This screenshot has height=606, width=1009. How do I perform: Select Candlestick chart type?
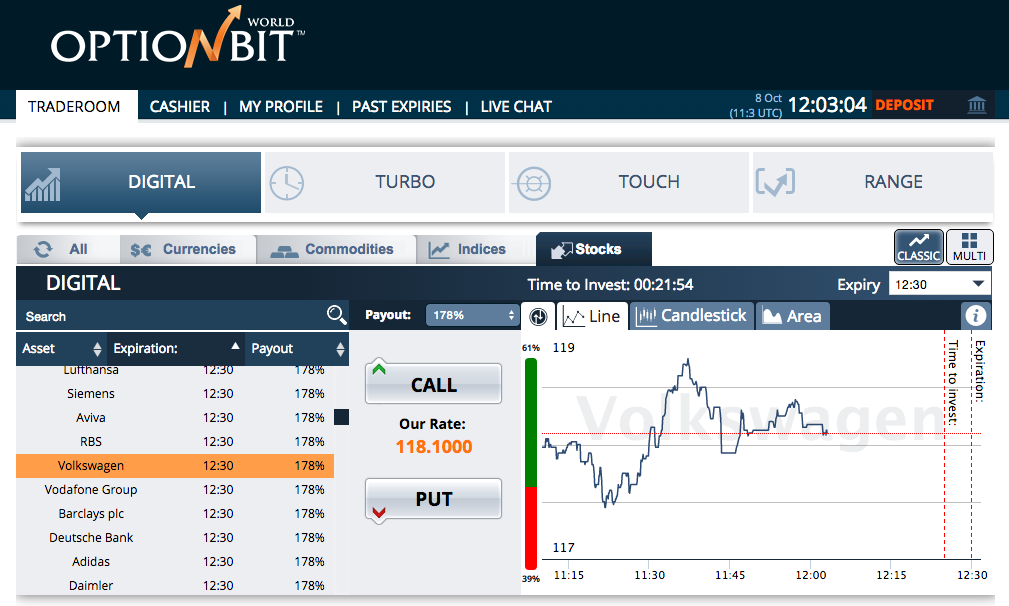pos(691,316)
